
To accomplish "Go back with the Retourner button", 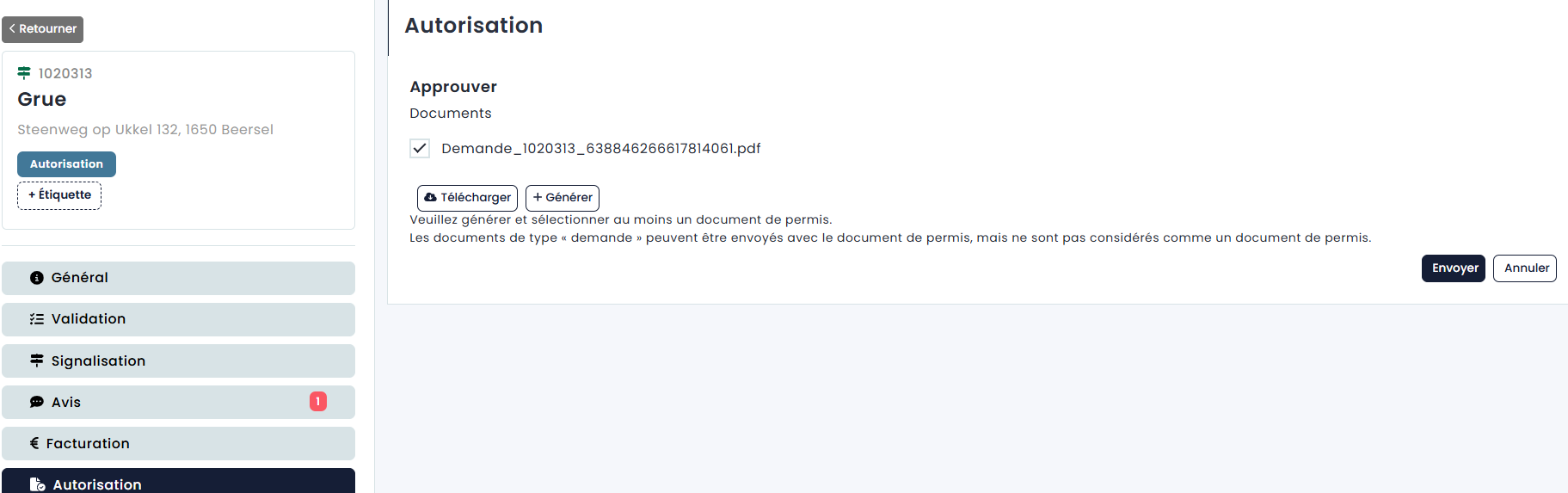I will (42, 29).
